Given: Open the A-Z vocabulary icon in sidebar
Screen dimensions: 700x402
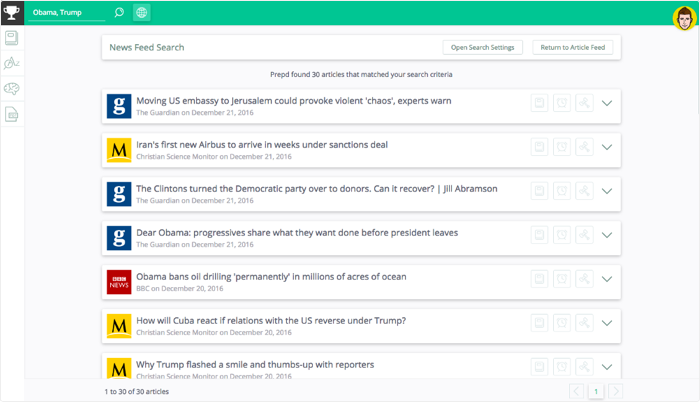Looking at the screenshot, I should (12, 63).
